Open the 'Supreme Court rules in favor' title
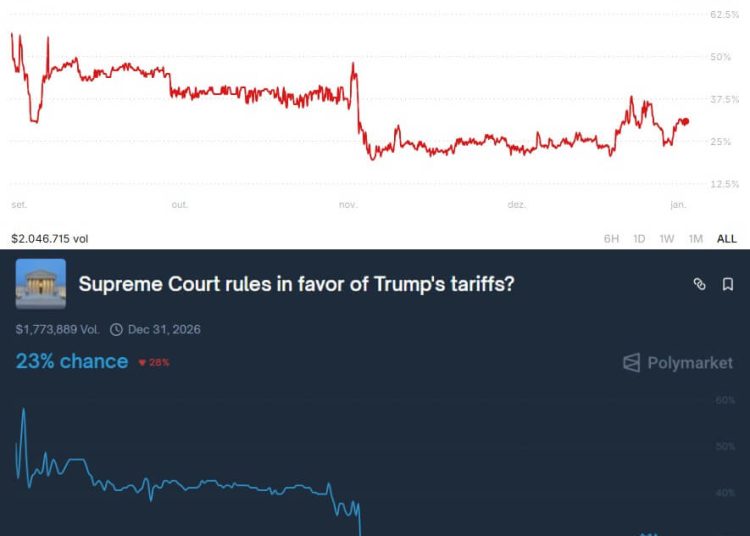Image resolution: width=750 pixels, height=536 pixels. tap(297, 284)
